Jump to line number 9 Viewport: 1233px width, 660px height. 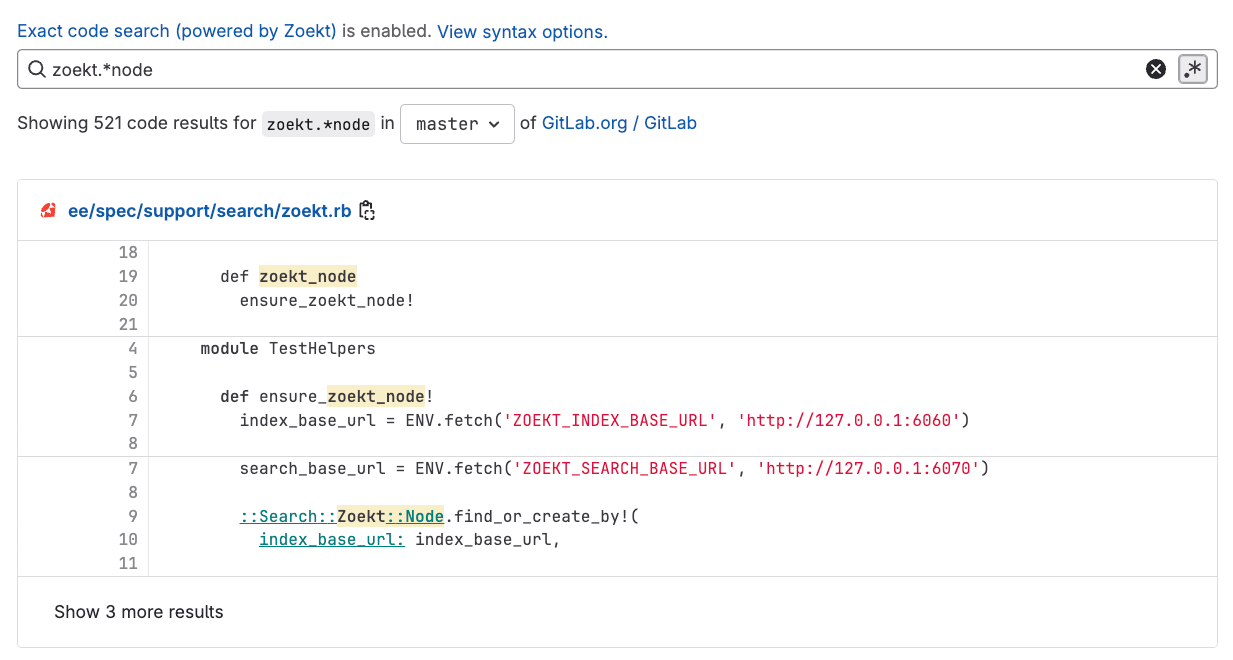[132, 516]
